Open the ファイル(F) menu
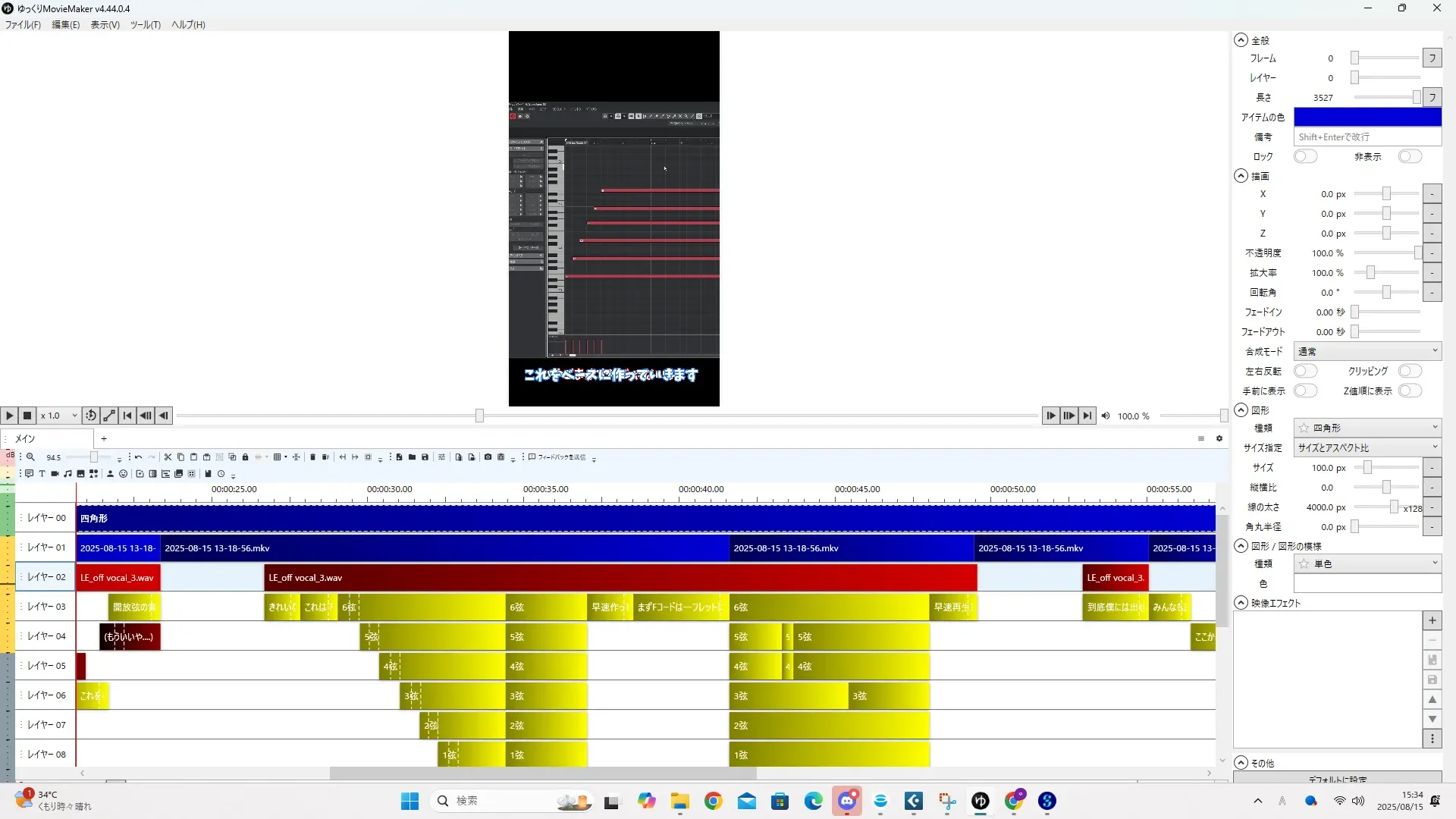 tap(23, 25)
